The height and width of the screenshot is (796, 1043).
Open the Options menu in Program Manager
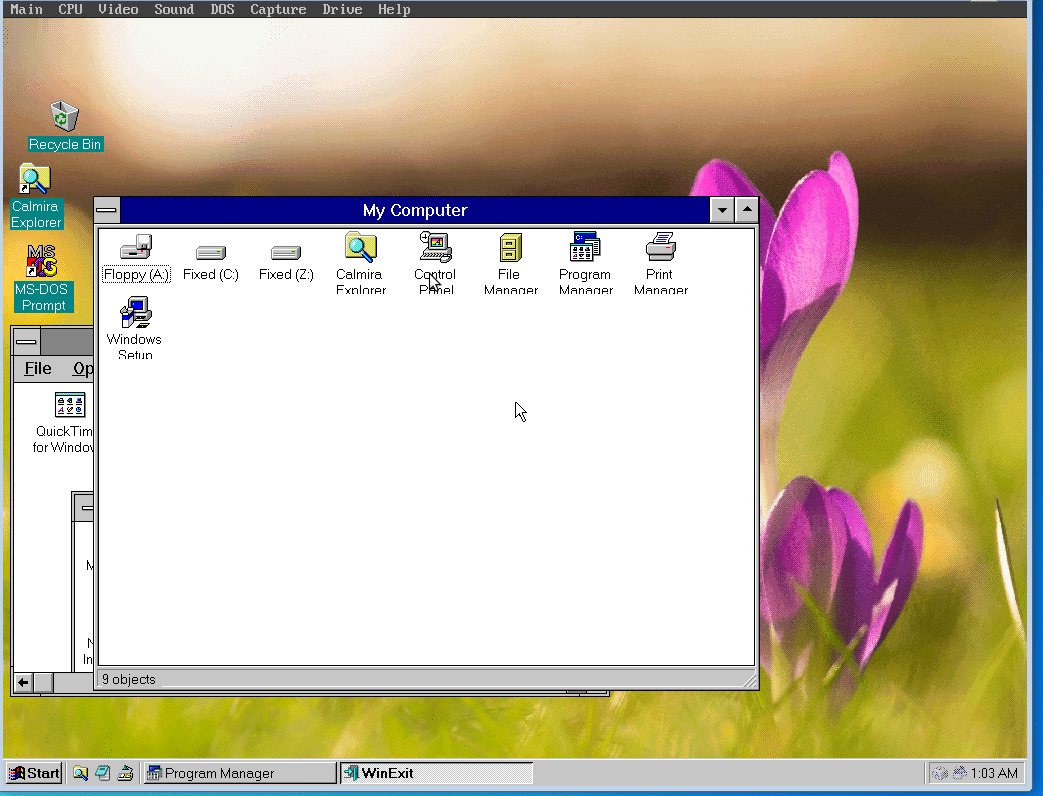(x=82, y=368)
